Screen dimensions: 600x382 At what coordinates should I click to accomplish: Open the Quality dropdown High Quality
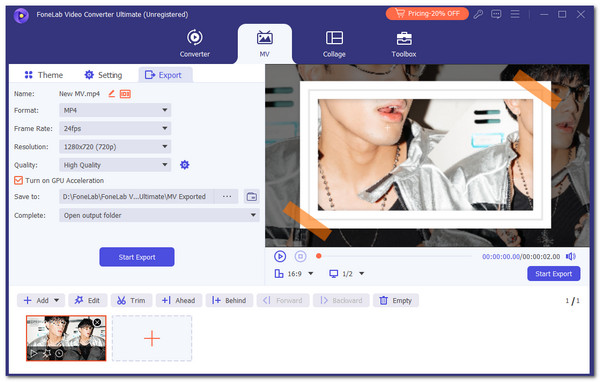(115, 165)
